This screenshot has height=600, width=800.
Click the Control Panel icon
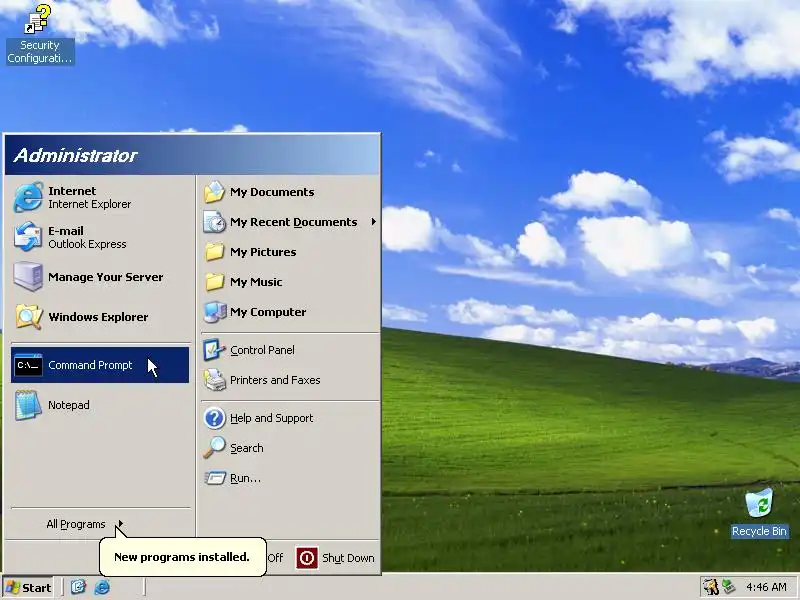[x=215, y=350]
